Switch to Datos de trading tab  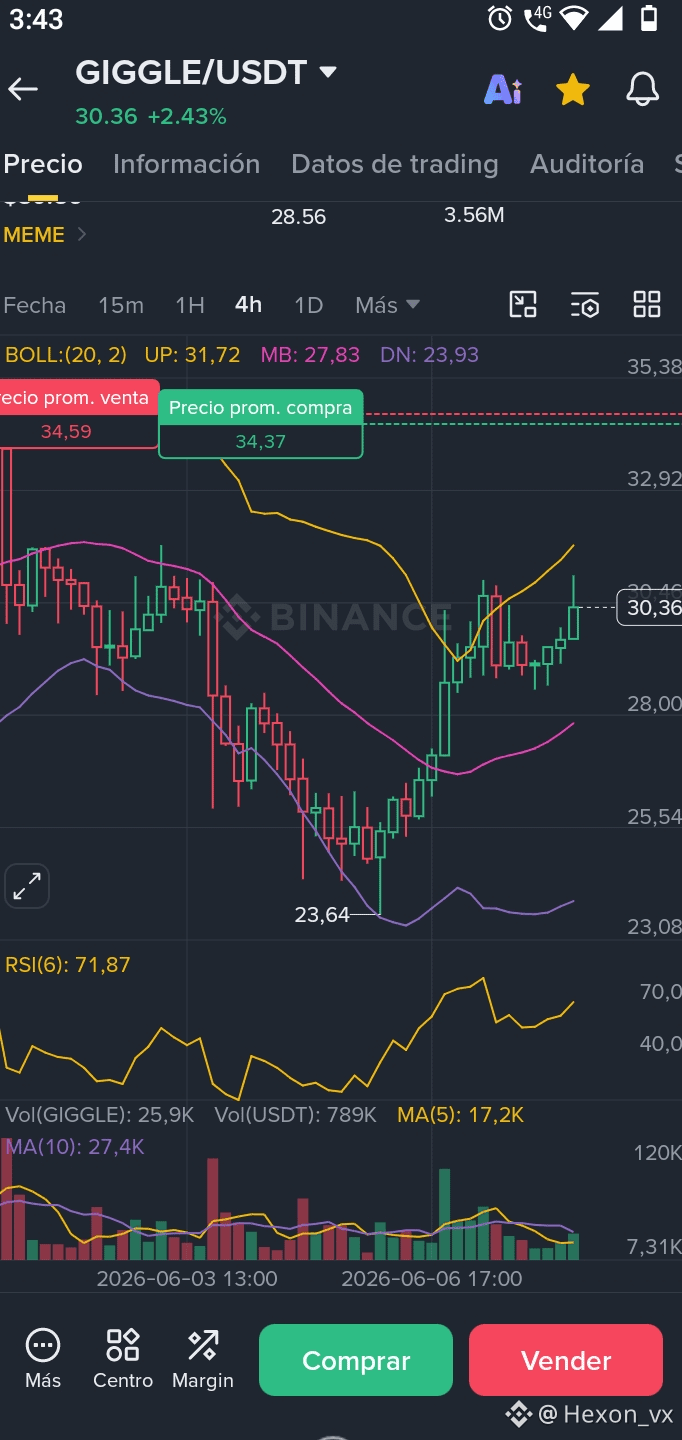pos(394,164)
